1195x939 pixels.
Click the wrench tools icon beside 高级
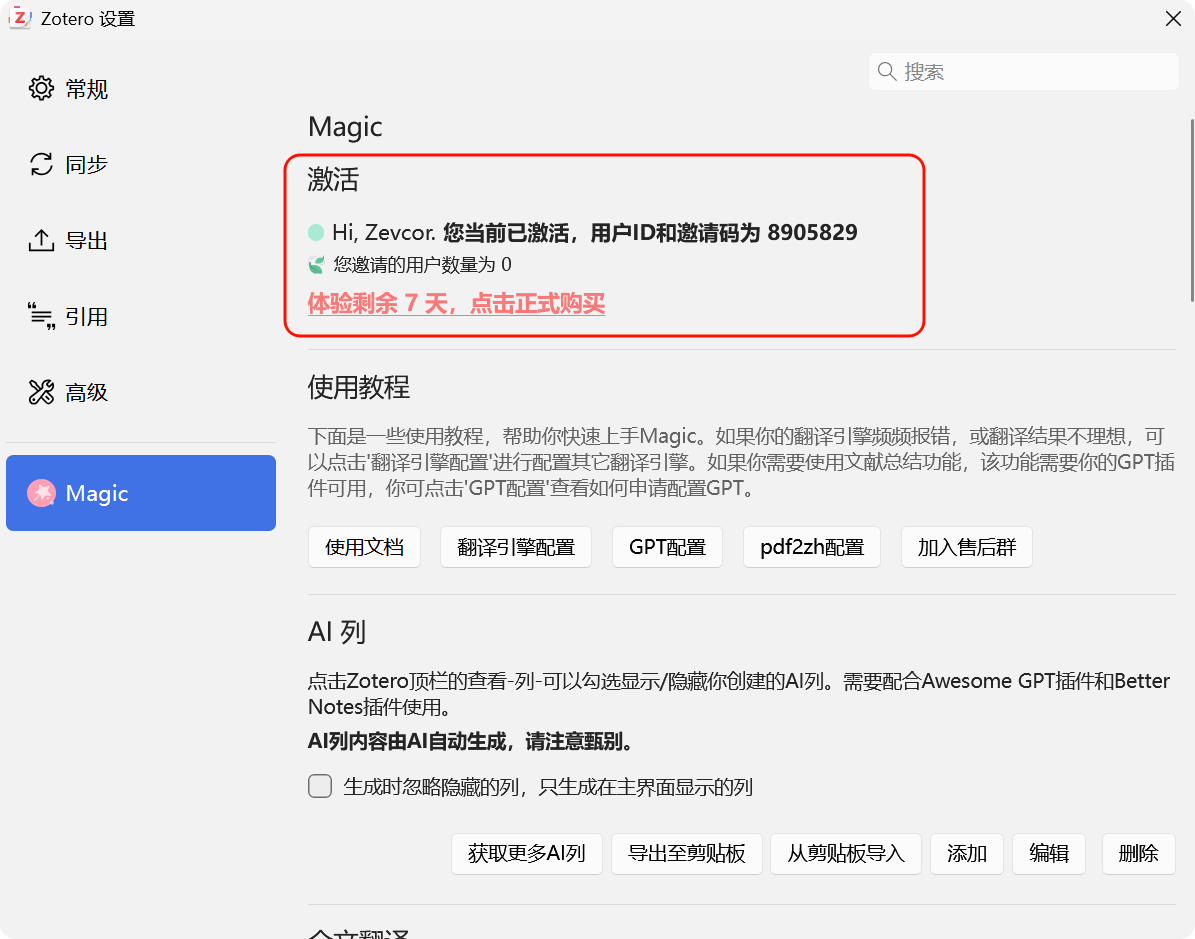[41, 393]
